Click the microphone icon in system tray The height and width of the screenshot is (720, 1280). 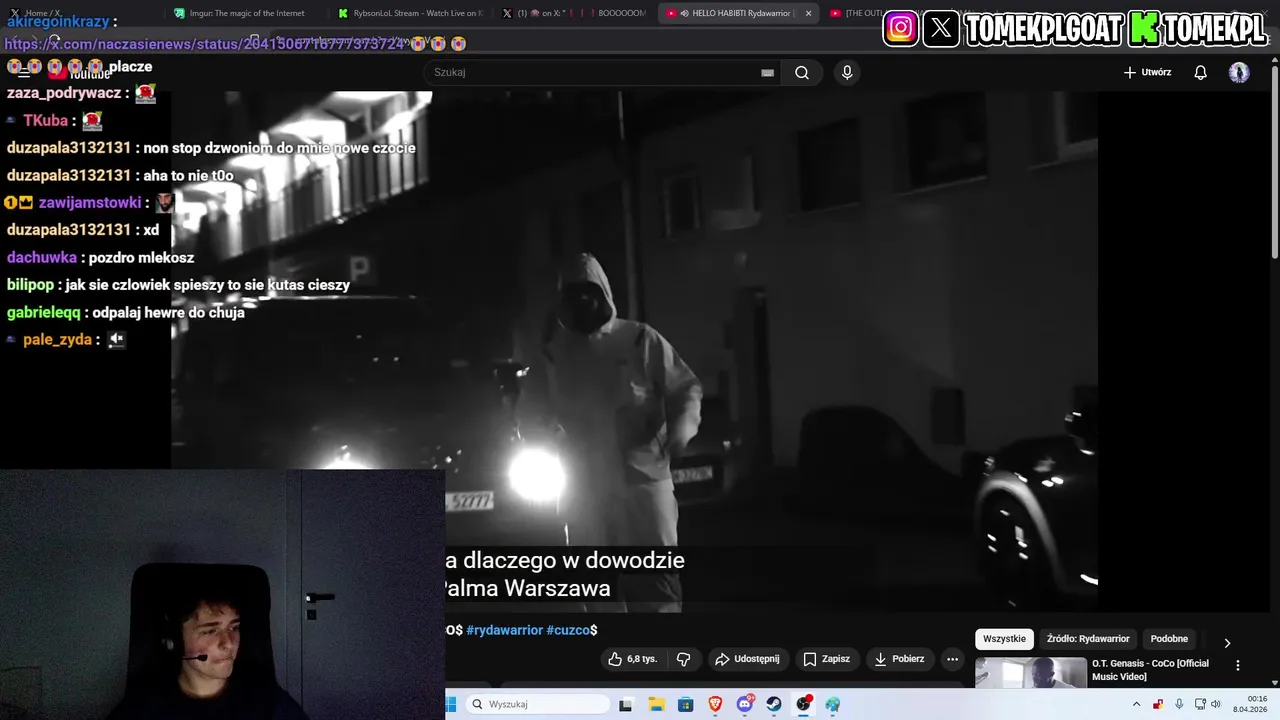pos(1179,704)
